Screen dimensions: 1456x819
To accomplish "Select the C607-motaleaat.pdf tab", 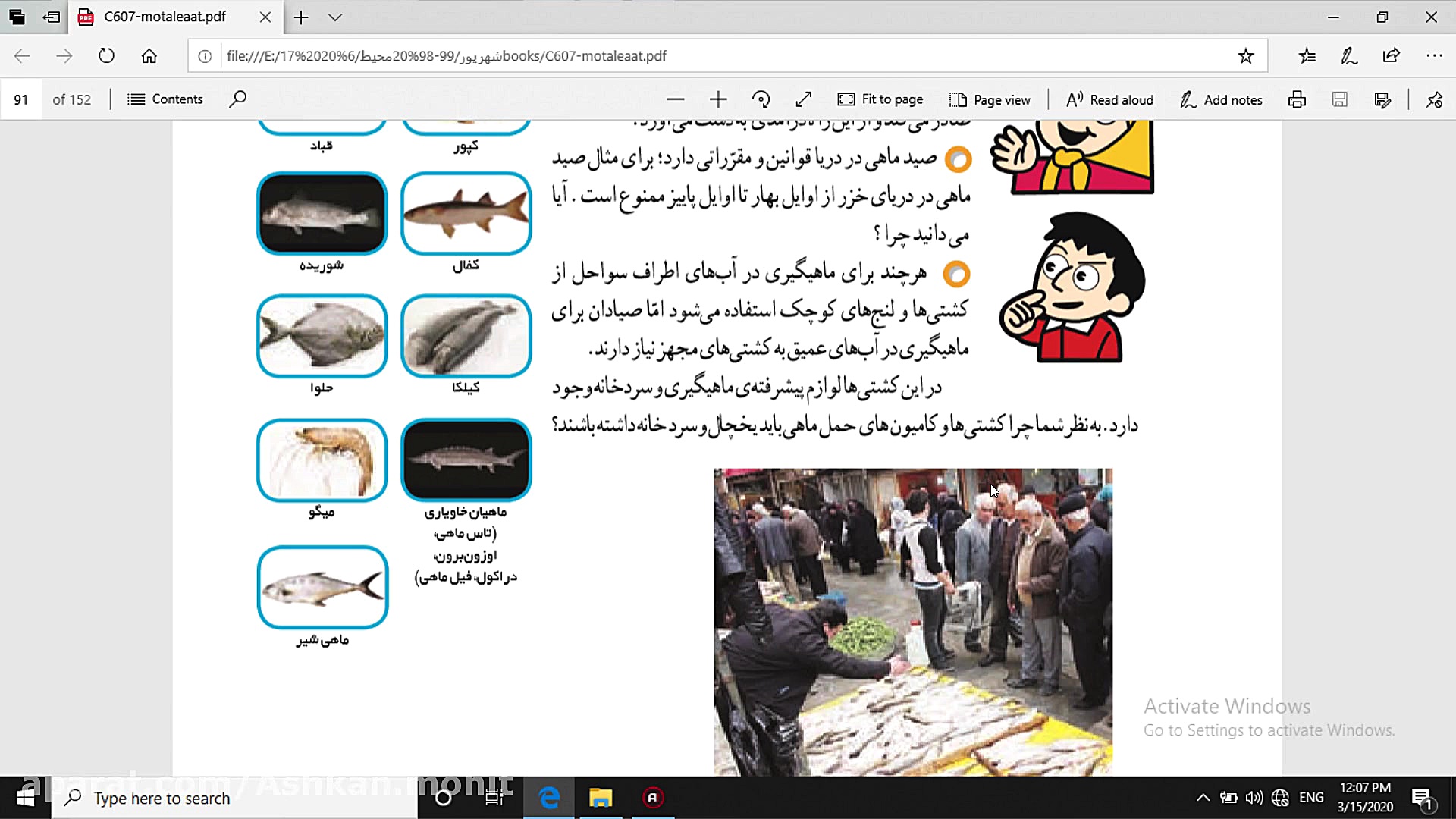I will (x=165, y=17).
